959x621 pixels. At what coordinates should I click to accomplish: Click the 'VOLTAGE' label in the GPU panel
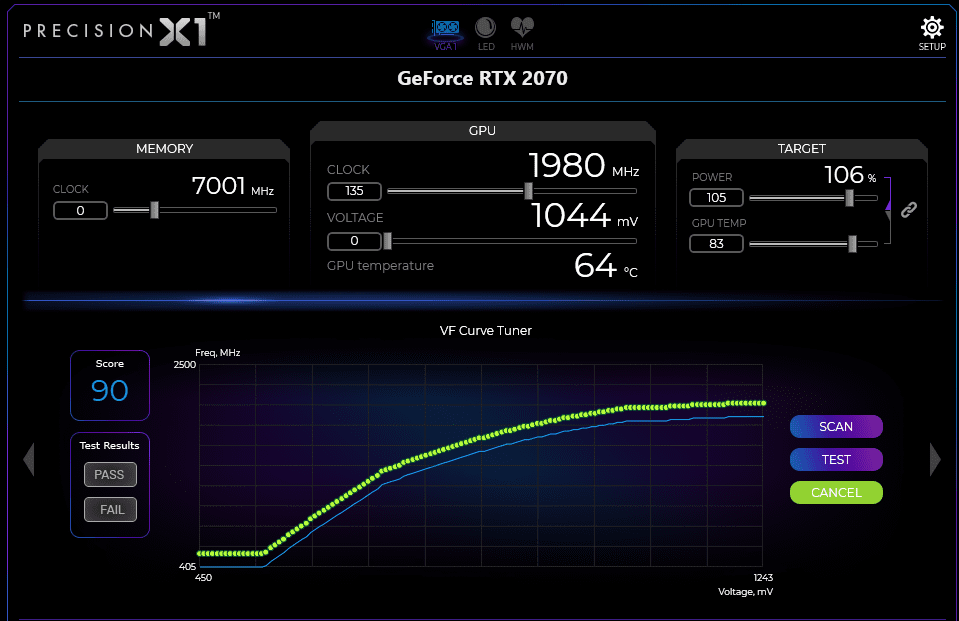click(355, 218)
